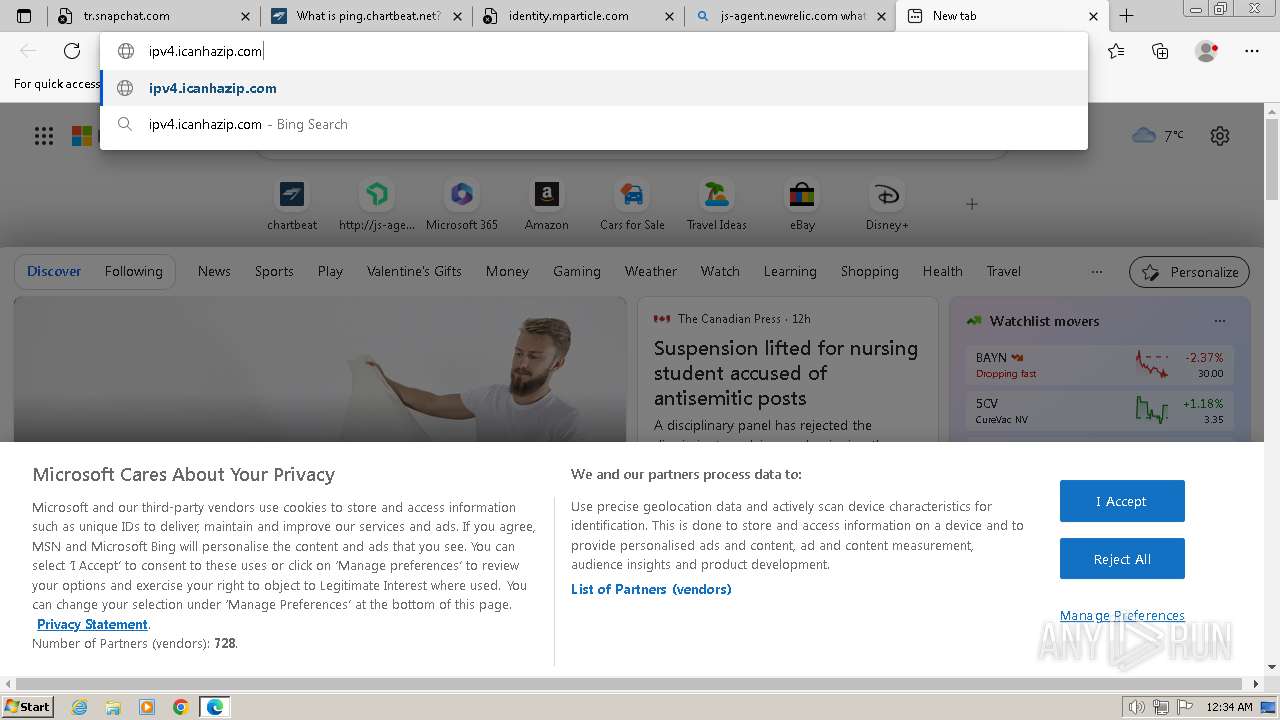Open the Gaming category

[x=577, y=271]
